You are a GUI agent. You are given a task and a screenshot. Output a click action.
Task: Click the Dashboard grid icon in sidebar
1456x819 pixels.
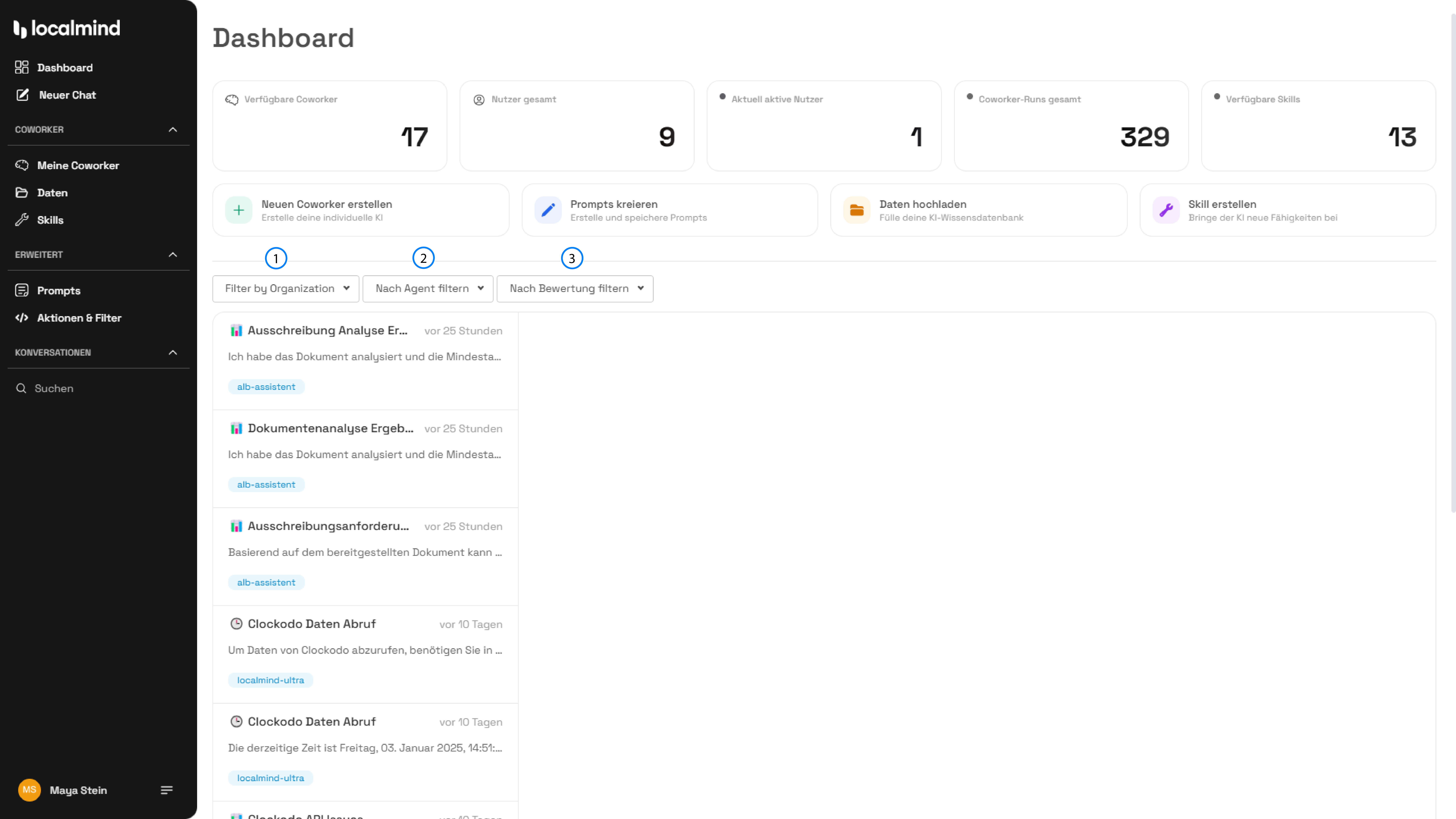point(21,67)
